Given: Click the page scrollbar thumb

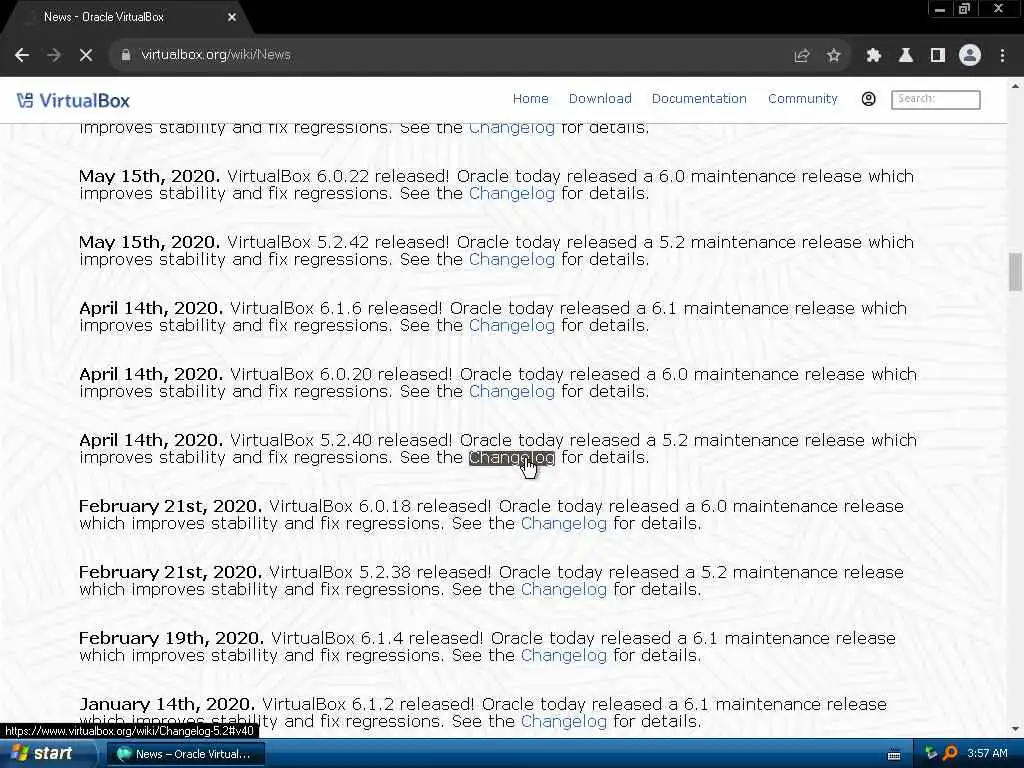Looking at the screenshot, I should click(x=1015, y=272).
